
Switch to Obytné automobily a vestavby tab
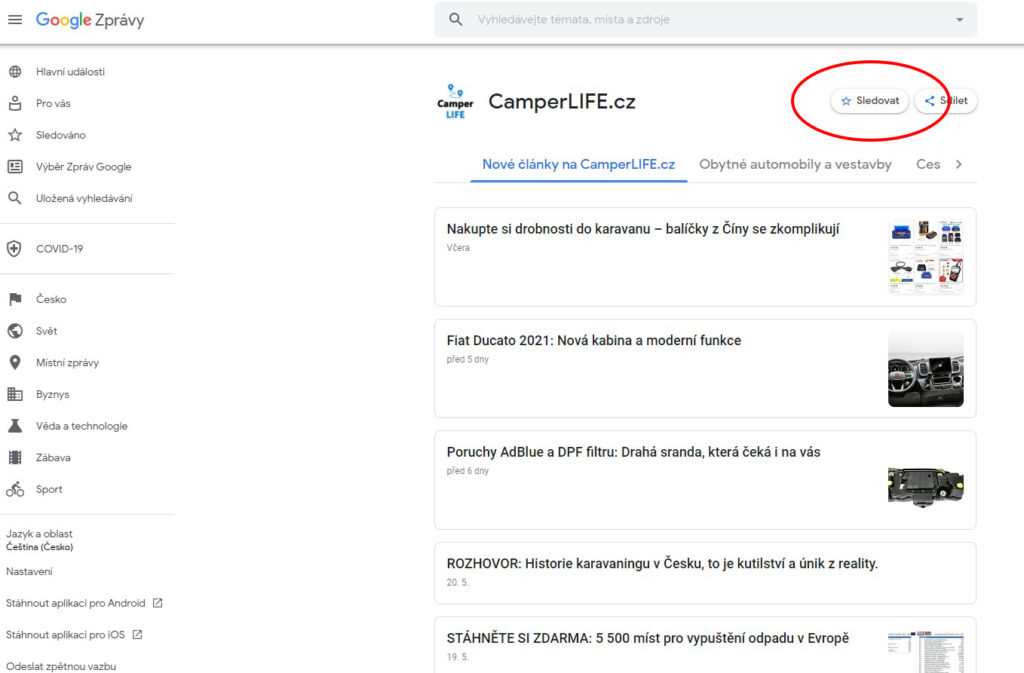pyautogui.click(x=795, y=164)
